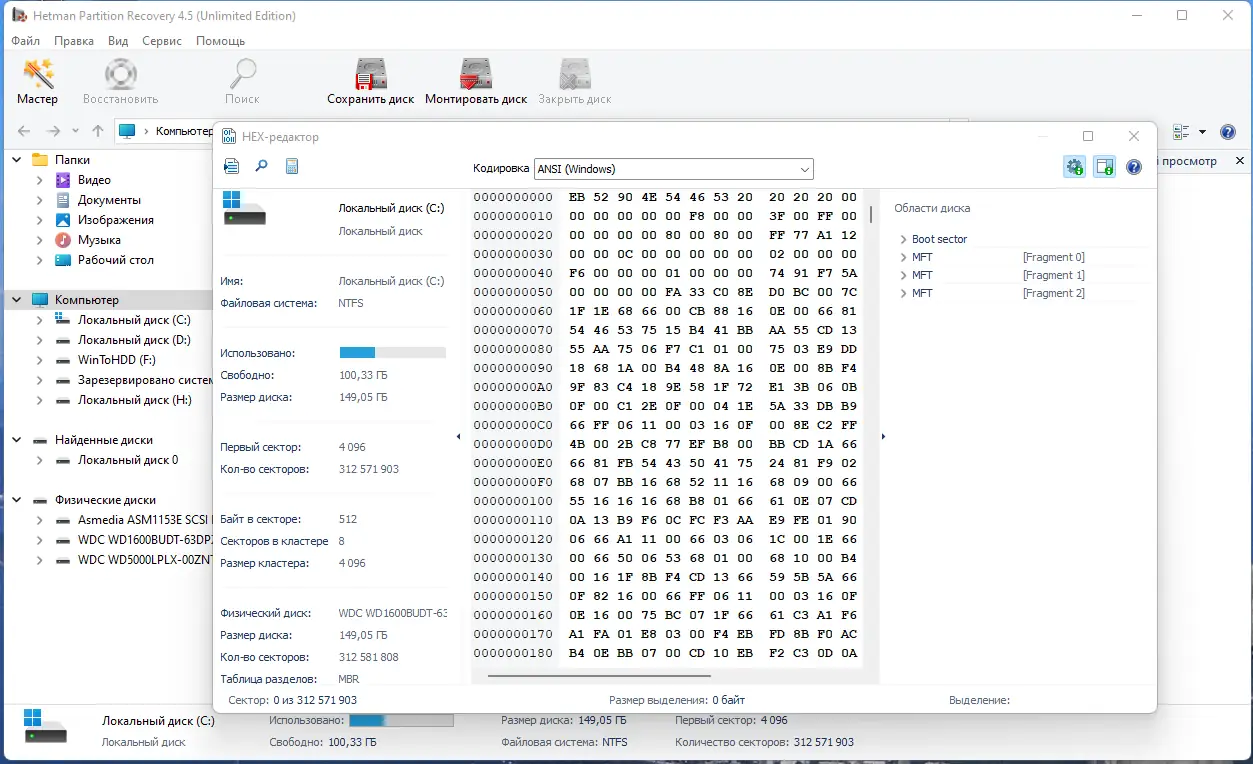Open main window help icon

tap(1226, 132)
